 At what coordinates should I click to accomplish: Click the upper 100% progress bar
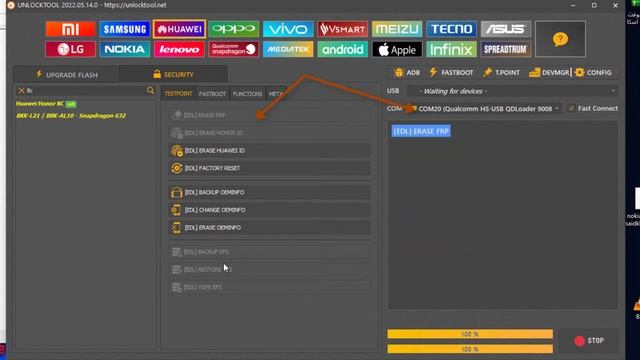click(x=470, y=334)
